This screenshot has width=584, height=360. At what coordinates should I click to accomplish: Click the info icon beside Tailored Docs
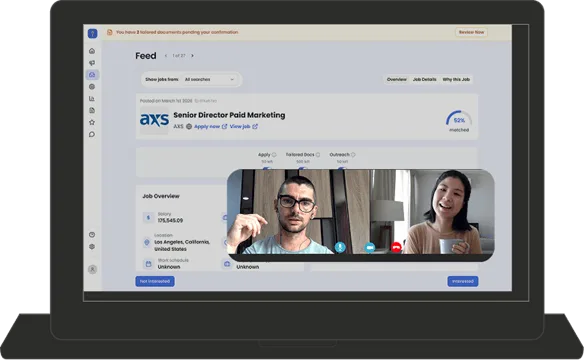click(x=318, y=154)
